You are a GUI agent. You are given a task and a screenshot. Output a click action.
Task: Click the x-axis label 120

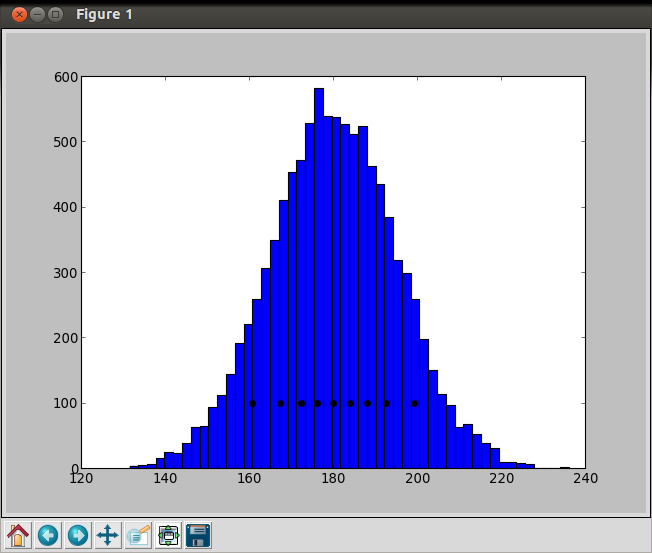coord(81,479)
